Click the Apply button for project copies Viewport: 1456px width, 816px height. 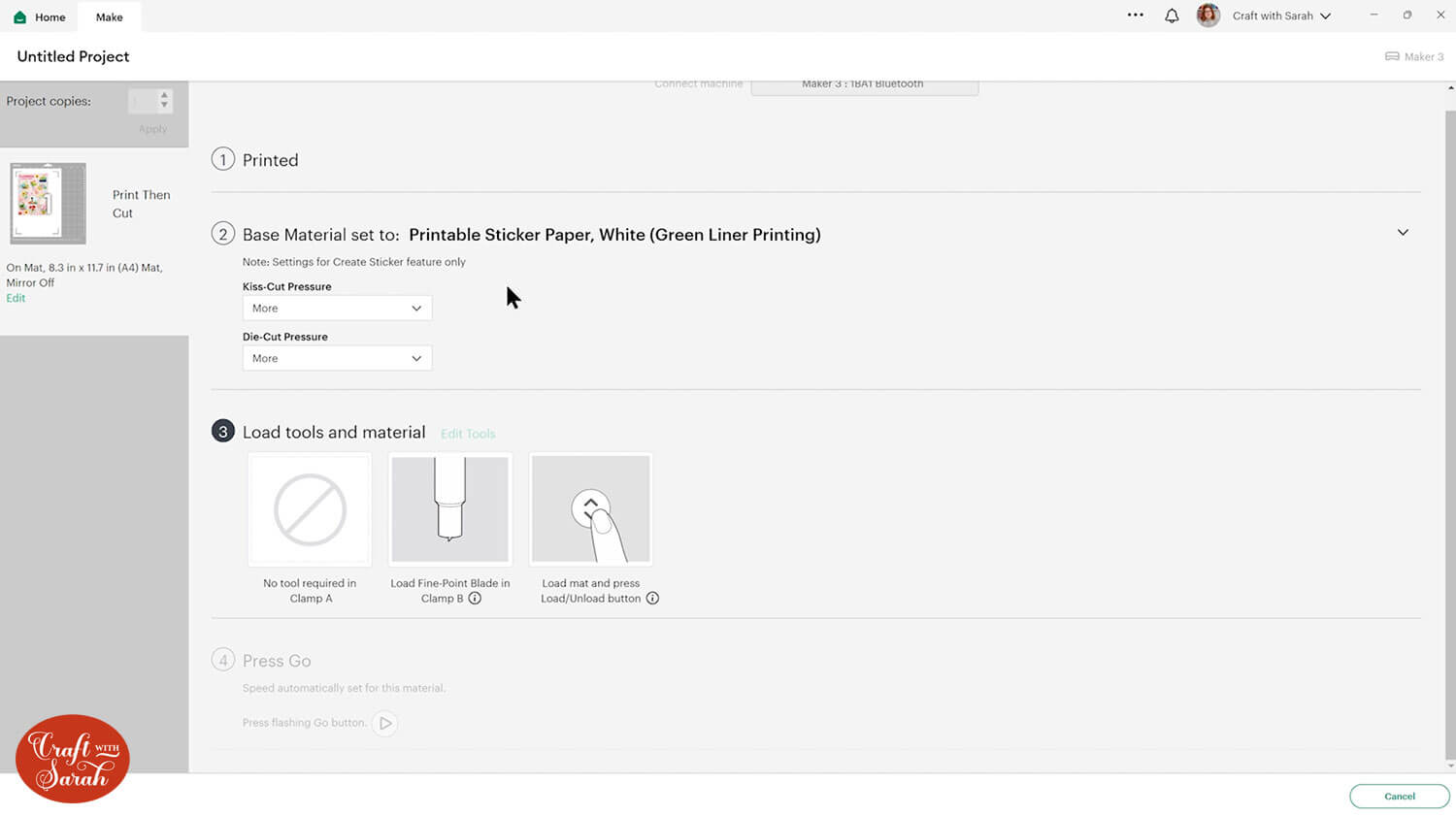(x=152, y=129)
